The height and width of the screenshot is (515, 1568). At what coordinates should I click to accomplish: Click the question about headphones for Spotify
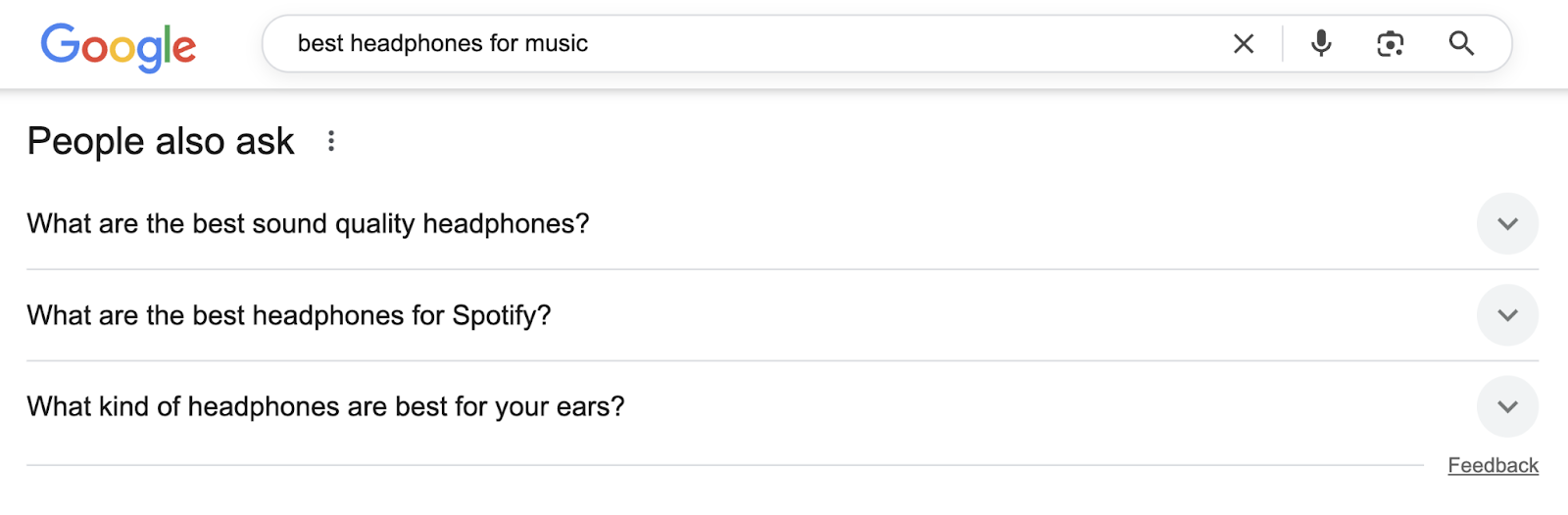coord(288,315)
